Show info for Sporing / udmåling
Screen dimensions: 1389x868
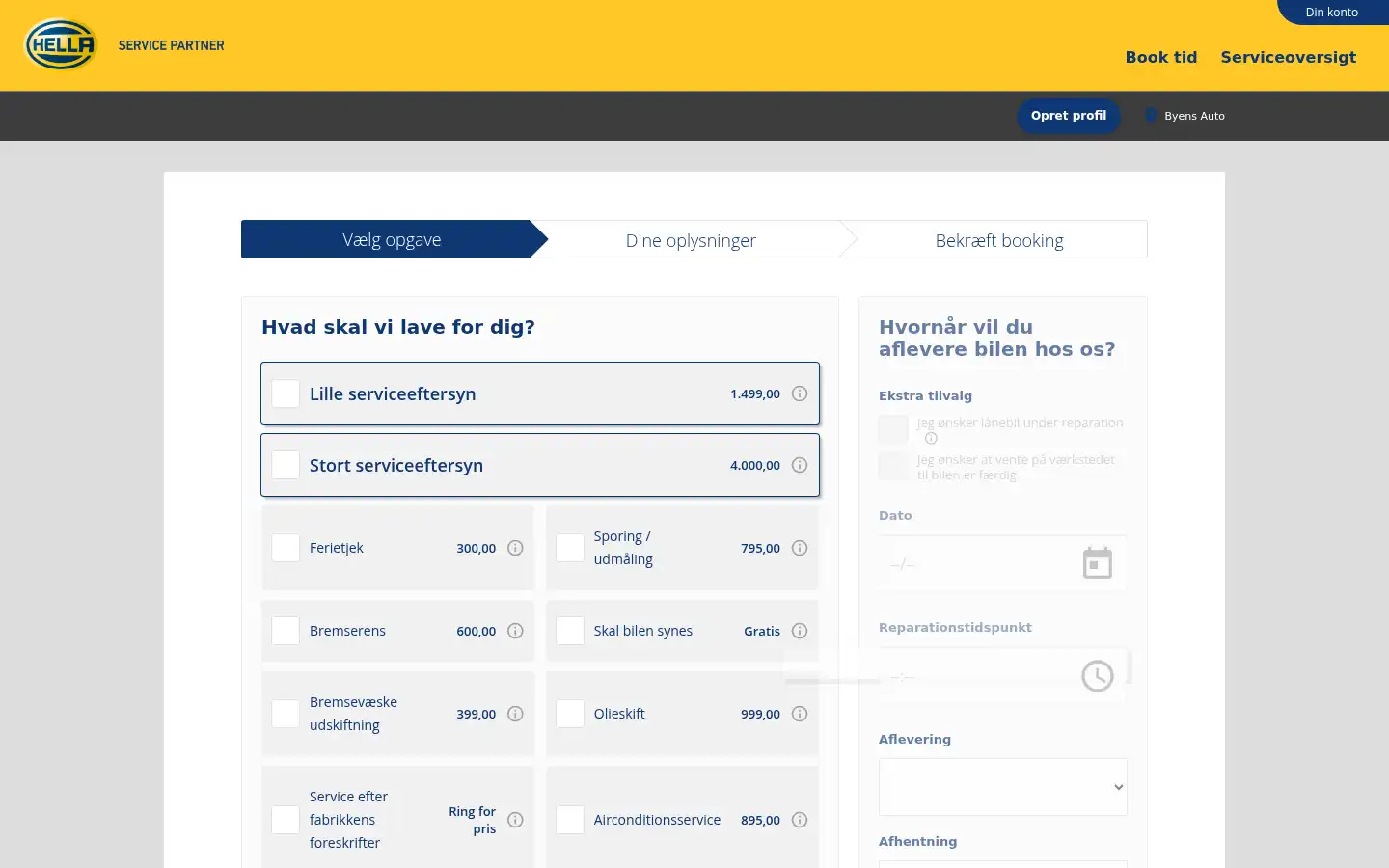point(800,548)
